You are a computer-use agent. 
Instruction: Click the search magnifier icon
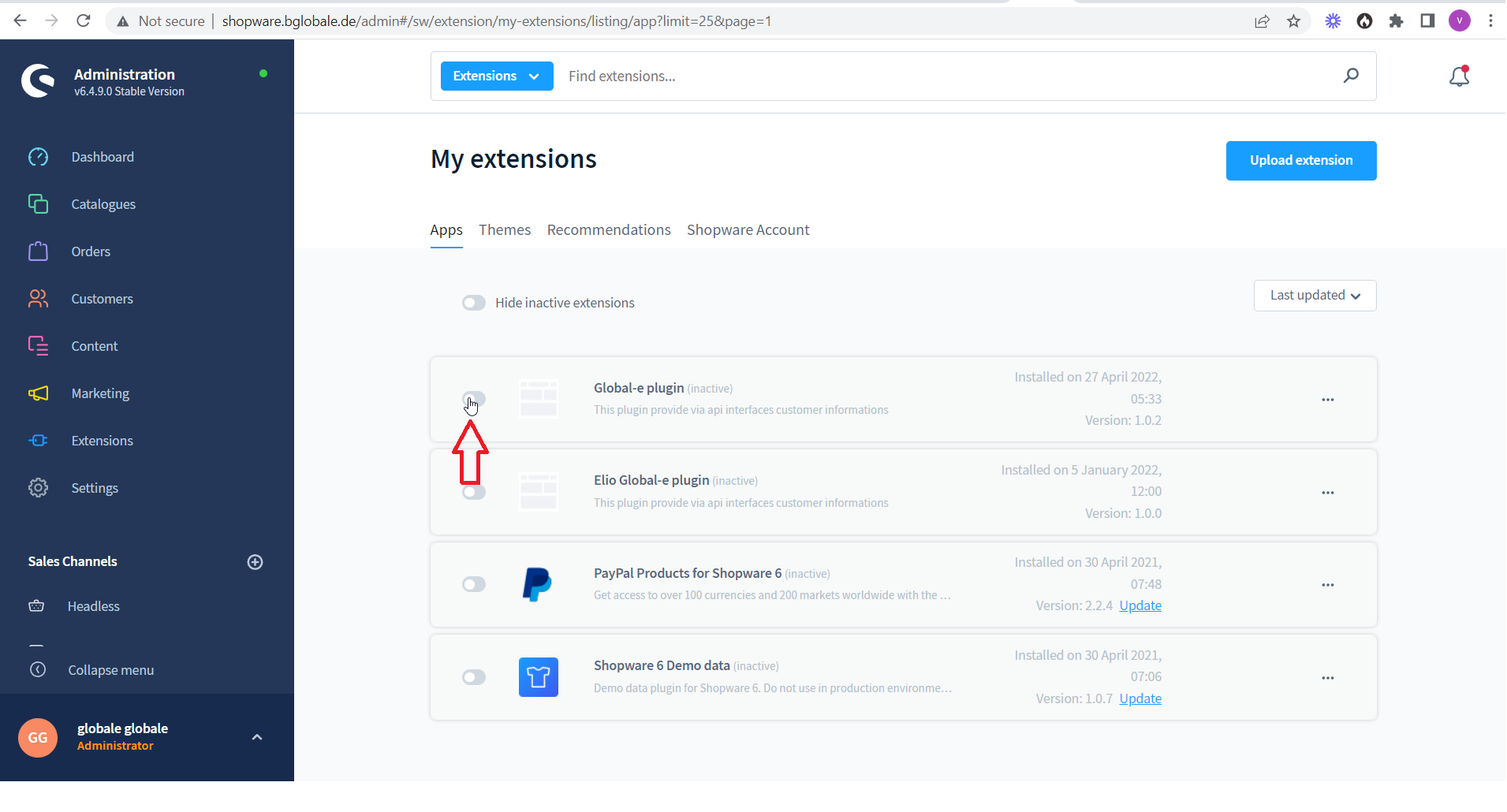pyautogui.click(x=1351, y=76)
